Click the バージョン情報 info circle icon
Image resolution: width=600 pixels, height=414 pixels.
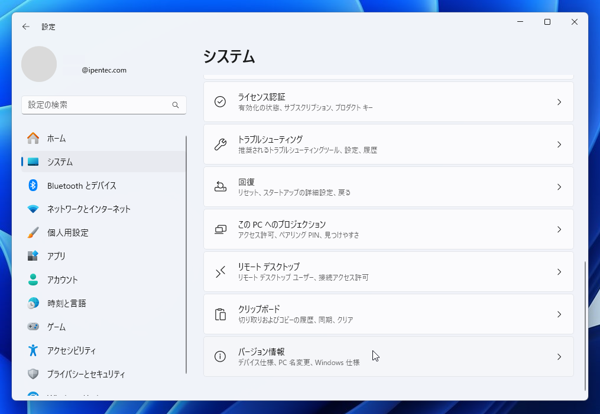(x=220, y=357)
